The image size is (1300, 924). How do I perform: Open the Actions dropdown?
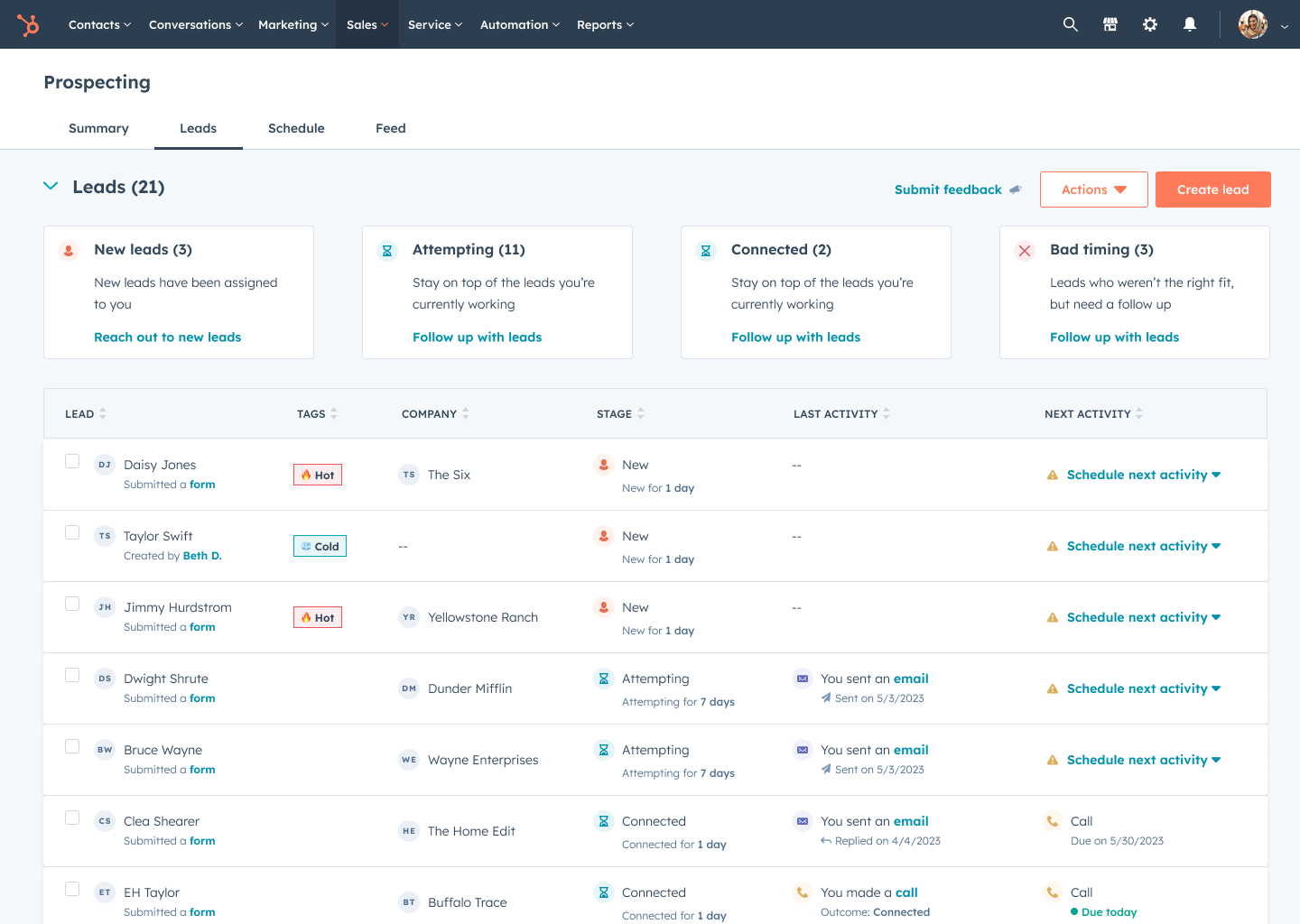1093,189
